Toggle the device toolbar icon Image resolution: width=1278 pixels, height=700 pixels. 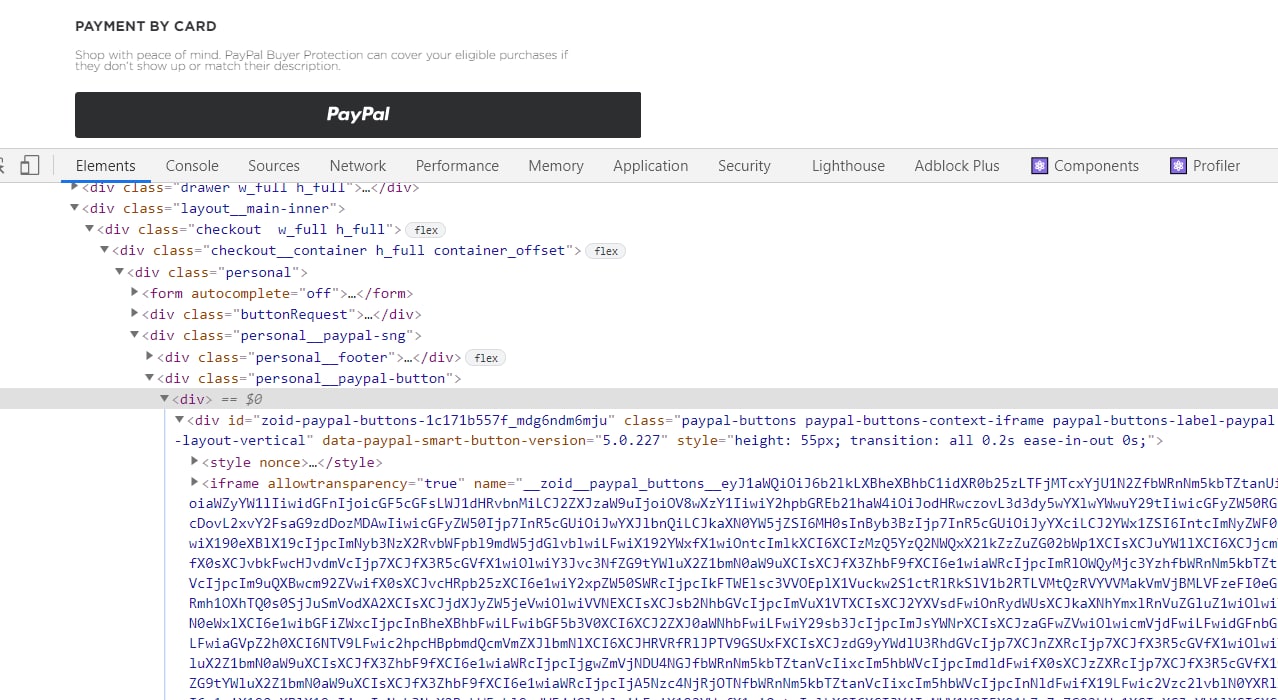30,165
